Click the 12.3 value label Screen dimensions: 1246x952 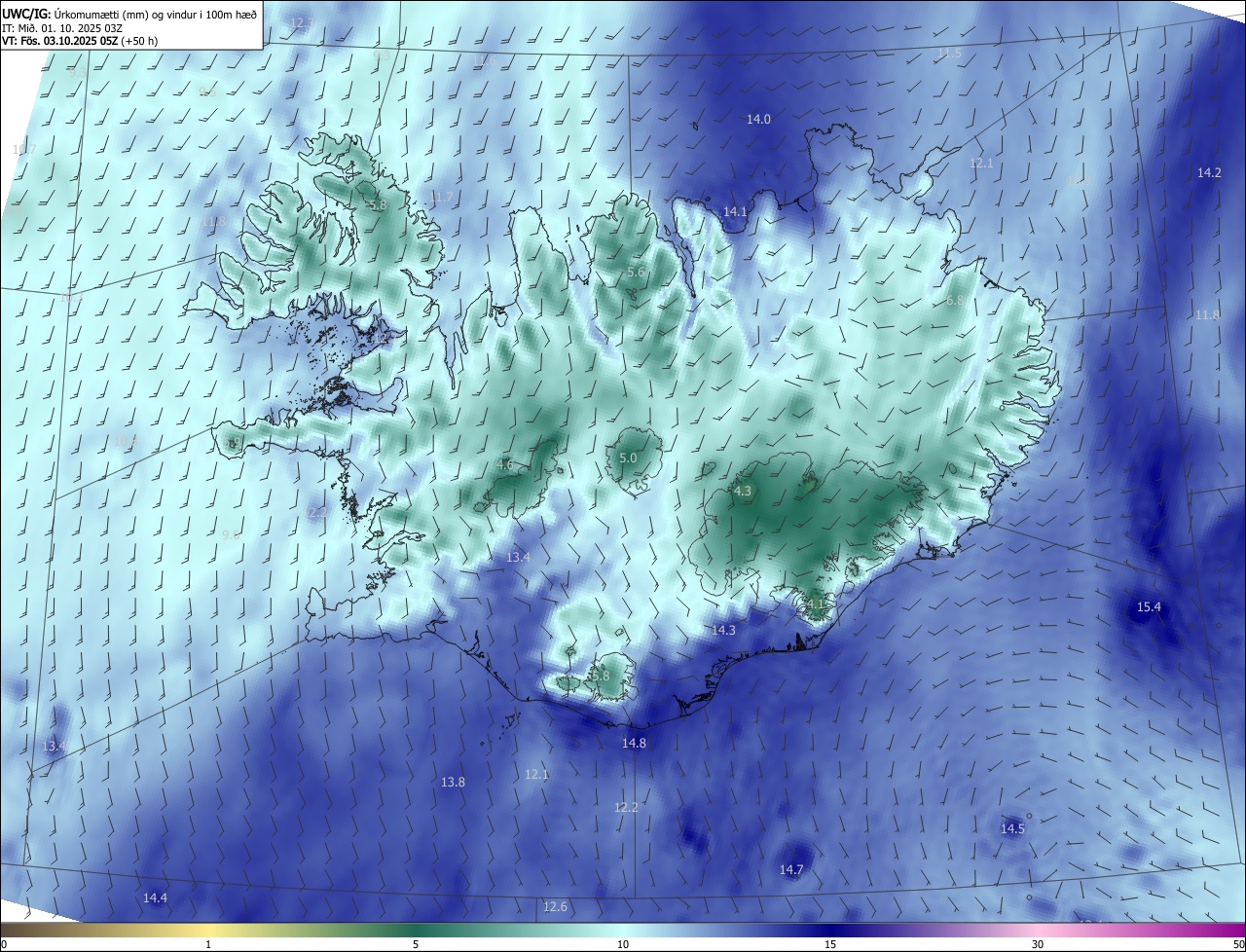click(303, 22)
